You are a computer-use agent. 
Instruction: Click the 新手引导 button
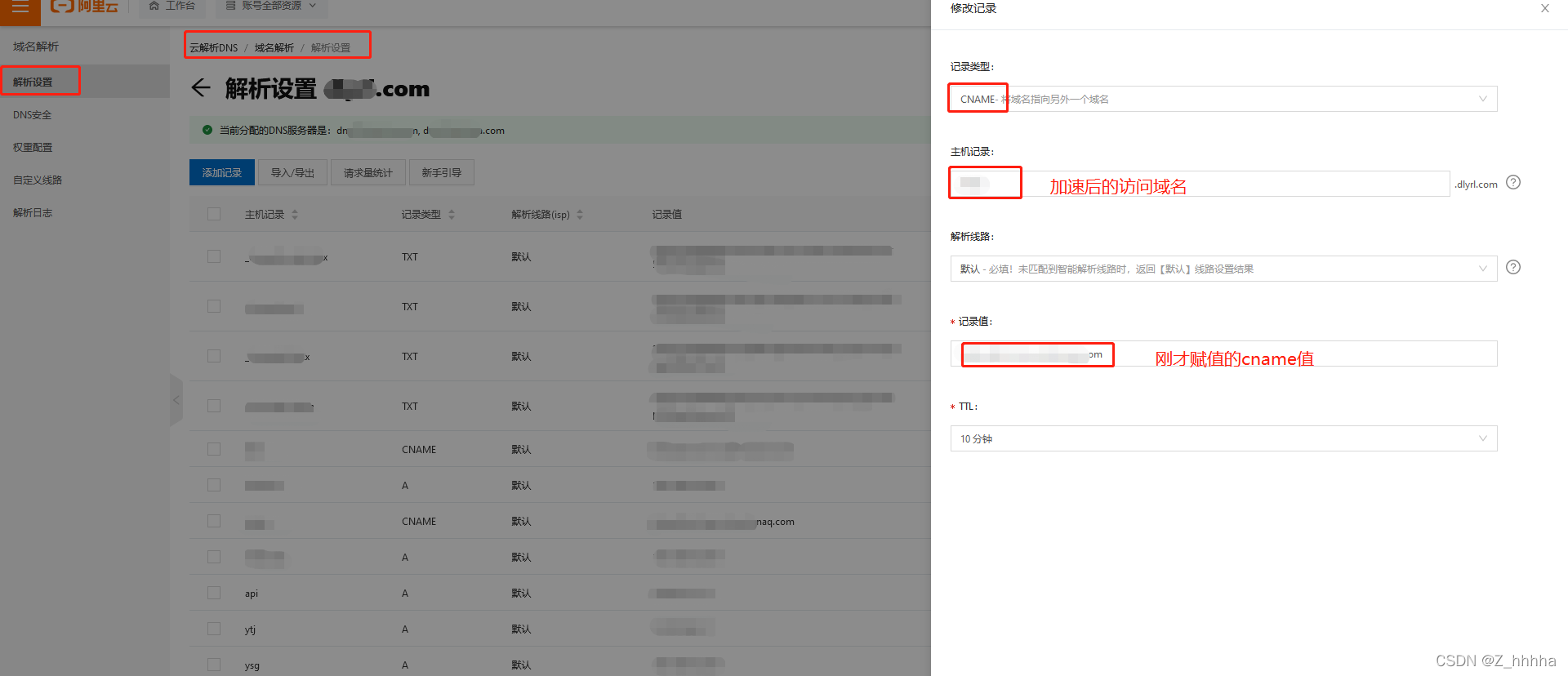[x=441, y=172]
